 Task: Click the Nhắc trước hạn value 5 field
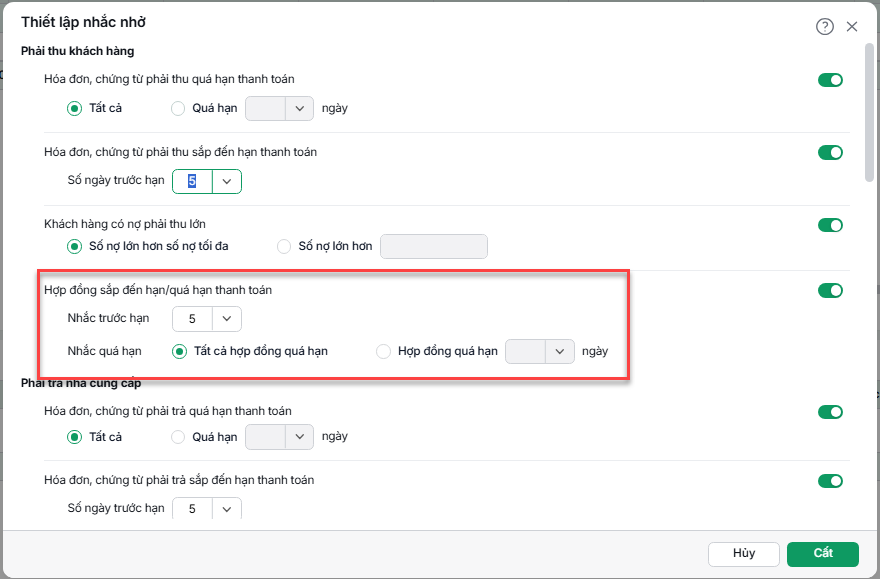[192, 319]
